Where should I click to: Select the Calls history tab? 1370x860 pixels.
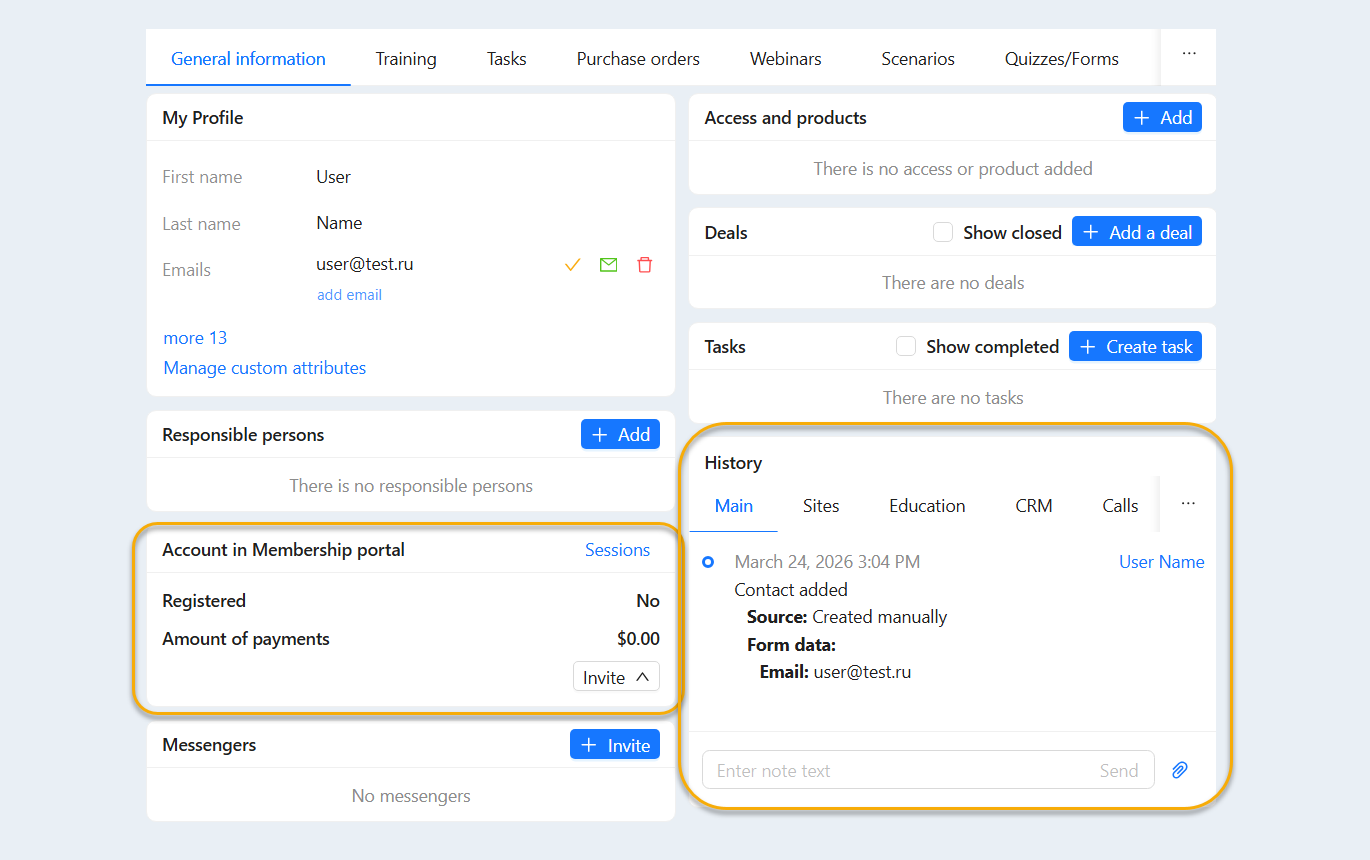[1120, 505]
